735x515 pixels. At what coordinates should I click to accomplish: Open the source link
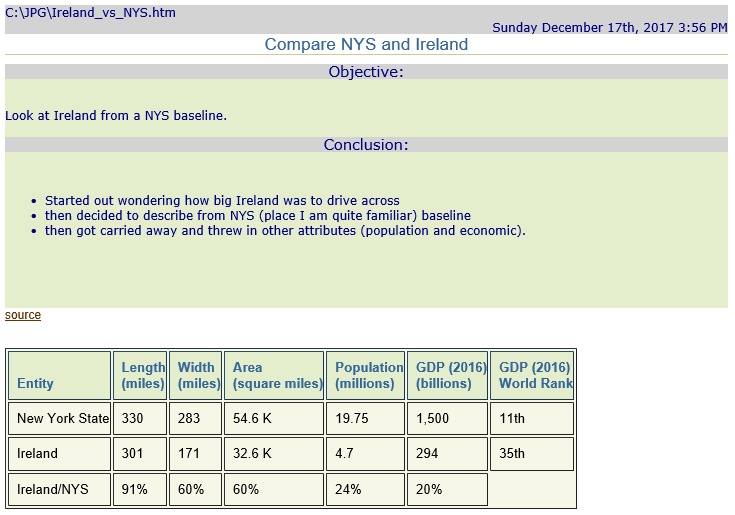point(22,315)
